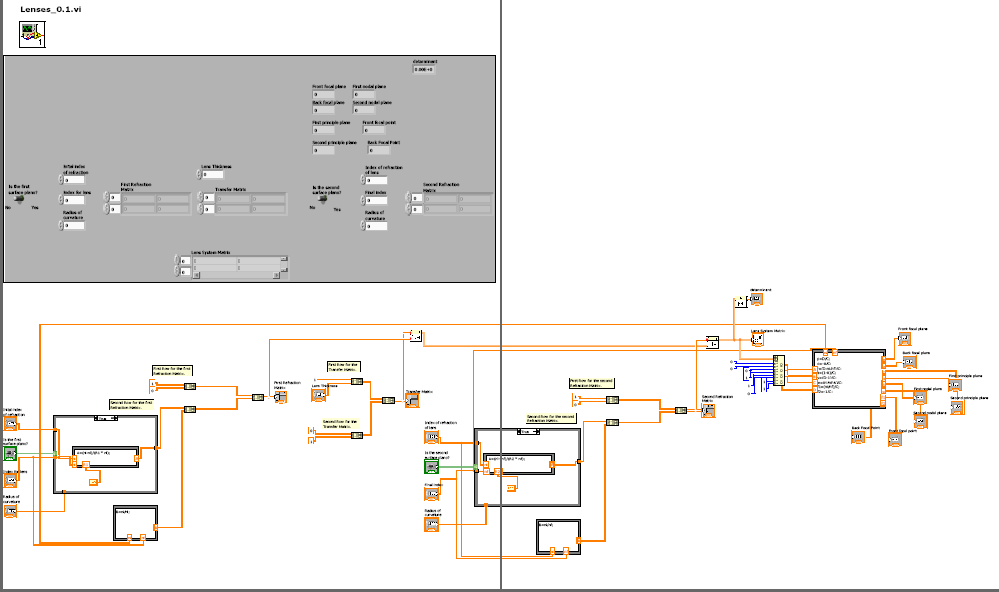Select the Back Focal Point indicator terminal
The width and height of the screenshot is (999, 592).
(x=858, y=438)
